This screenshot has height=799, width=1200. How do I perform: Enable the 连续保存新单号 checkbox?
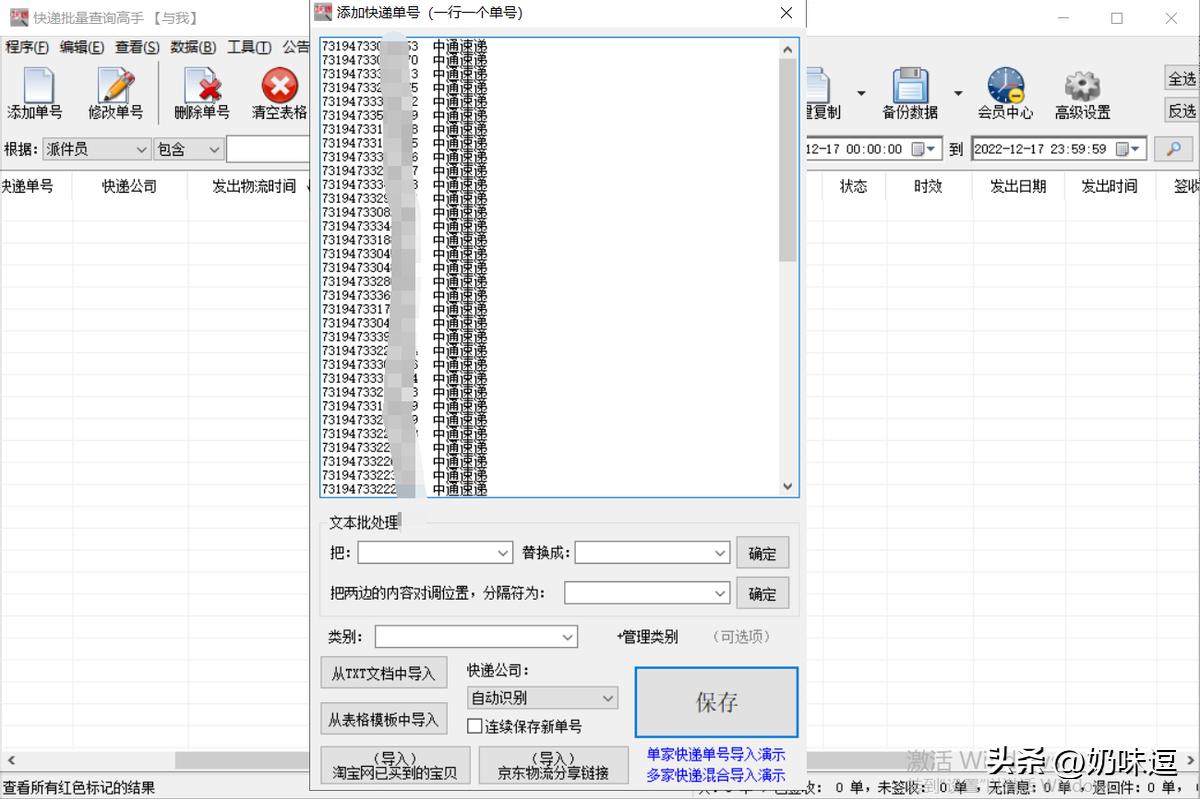pyautogui.click(x=475, y=726)
